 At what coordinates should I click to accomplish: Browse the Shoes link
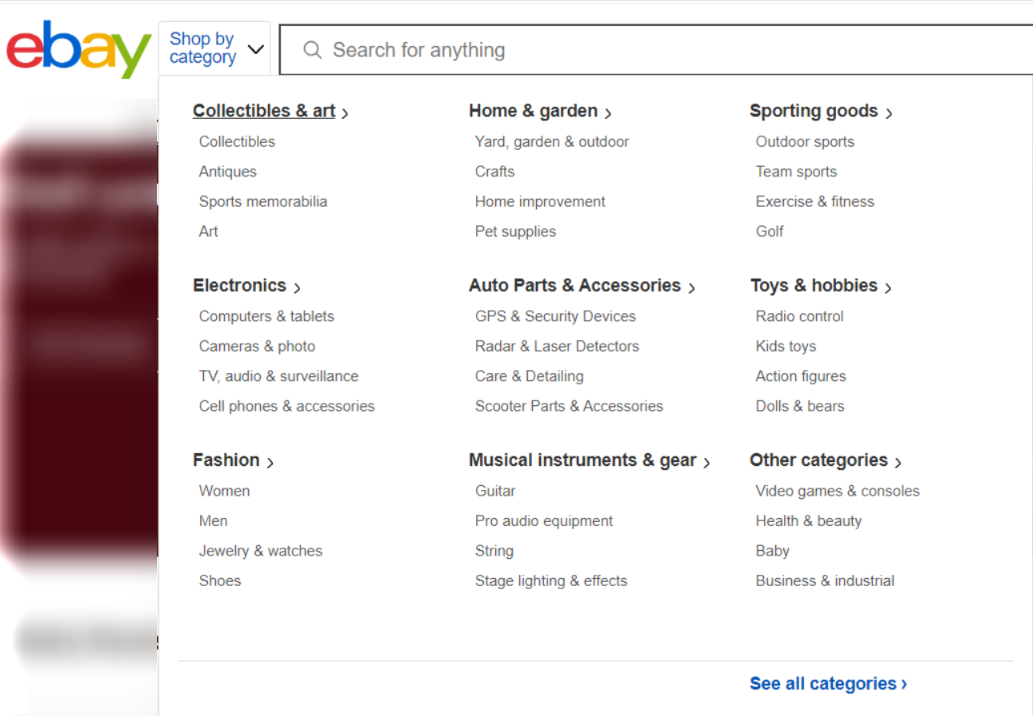(x=220, y=580)
